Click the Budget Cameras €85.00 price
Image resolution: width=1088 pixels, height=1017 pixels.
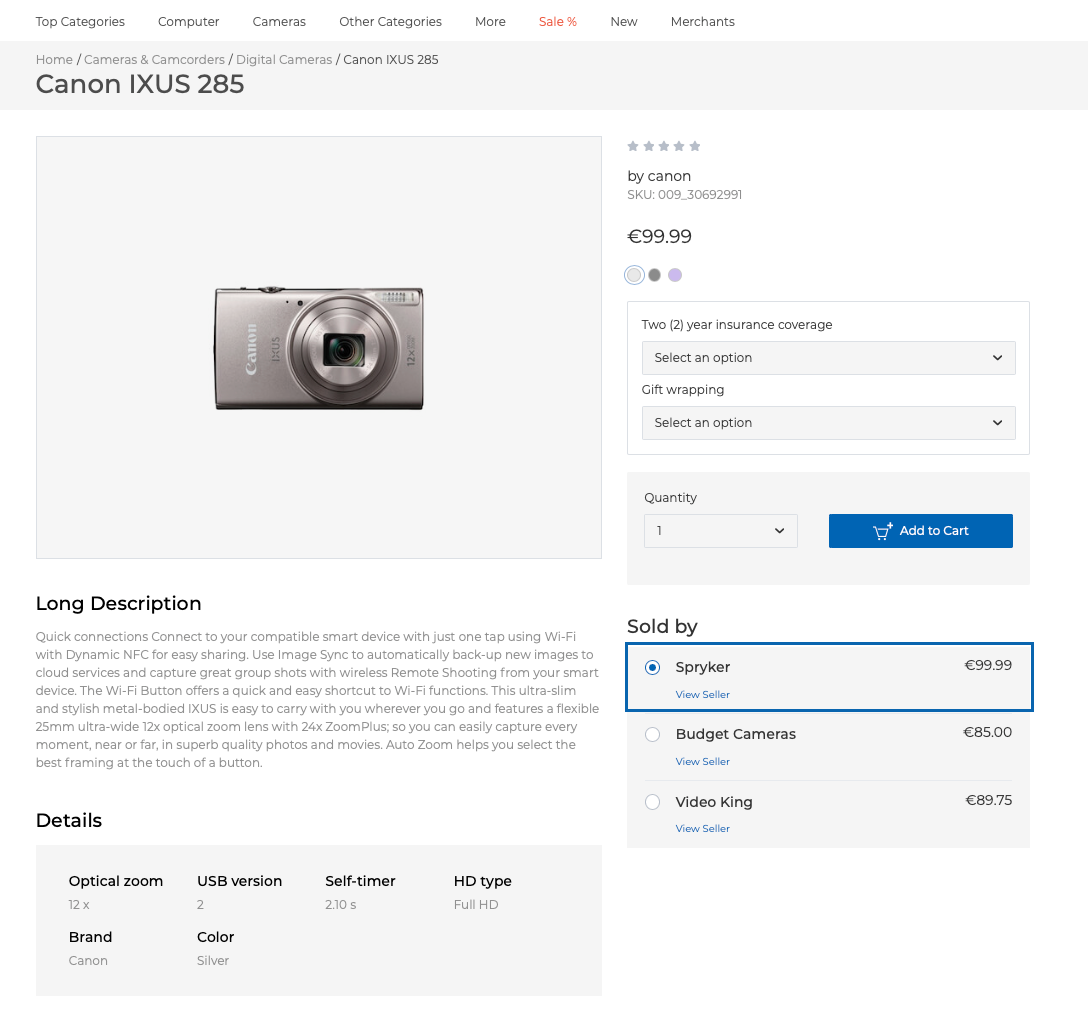(x=987, y=733)
